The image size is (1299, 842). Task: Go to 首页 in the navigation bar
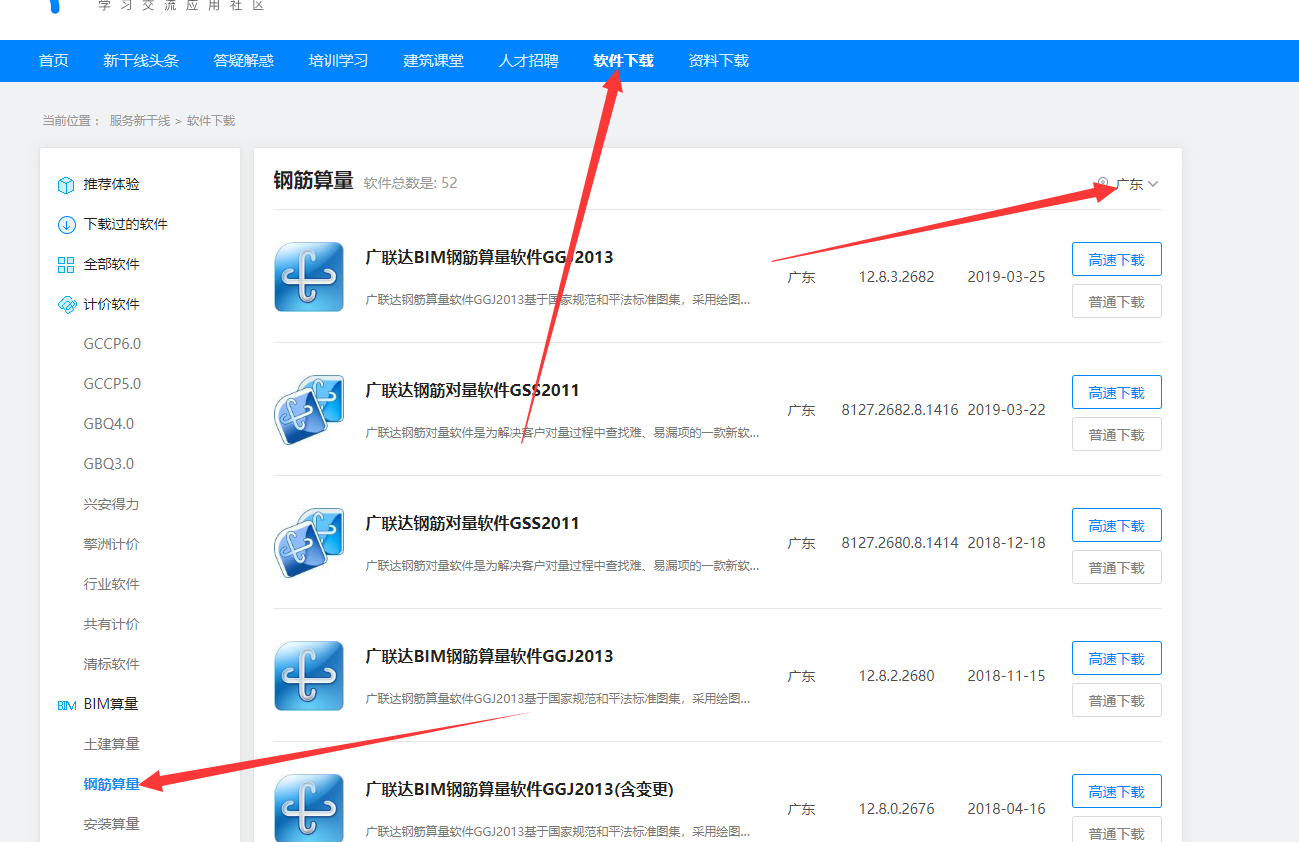pos(54,61)
